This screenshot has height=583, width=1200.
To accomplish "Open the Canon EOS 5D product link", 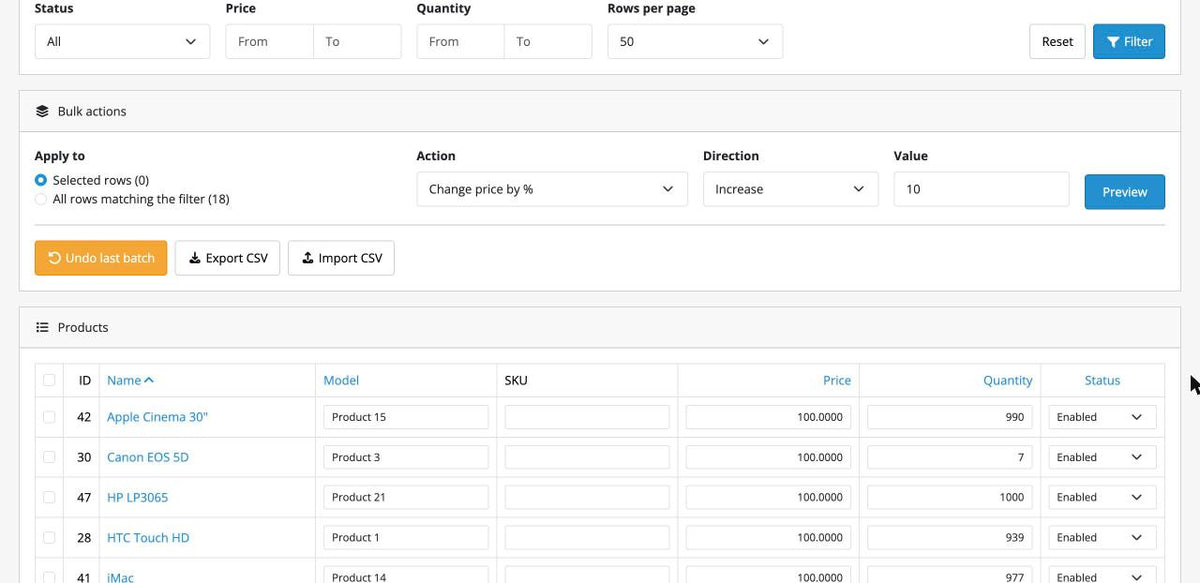I will pos(148,457).
